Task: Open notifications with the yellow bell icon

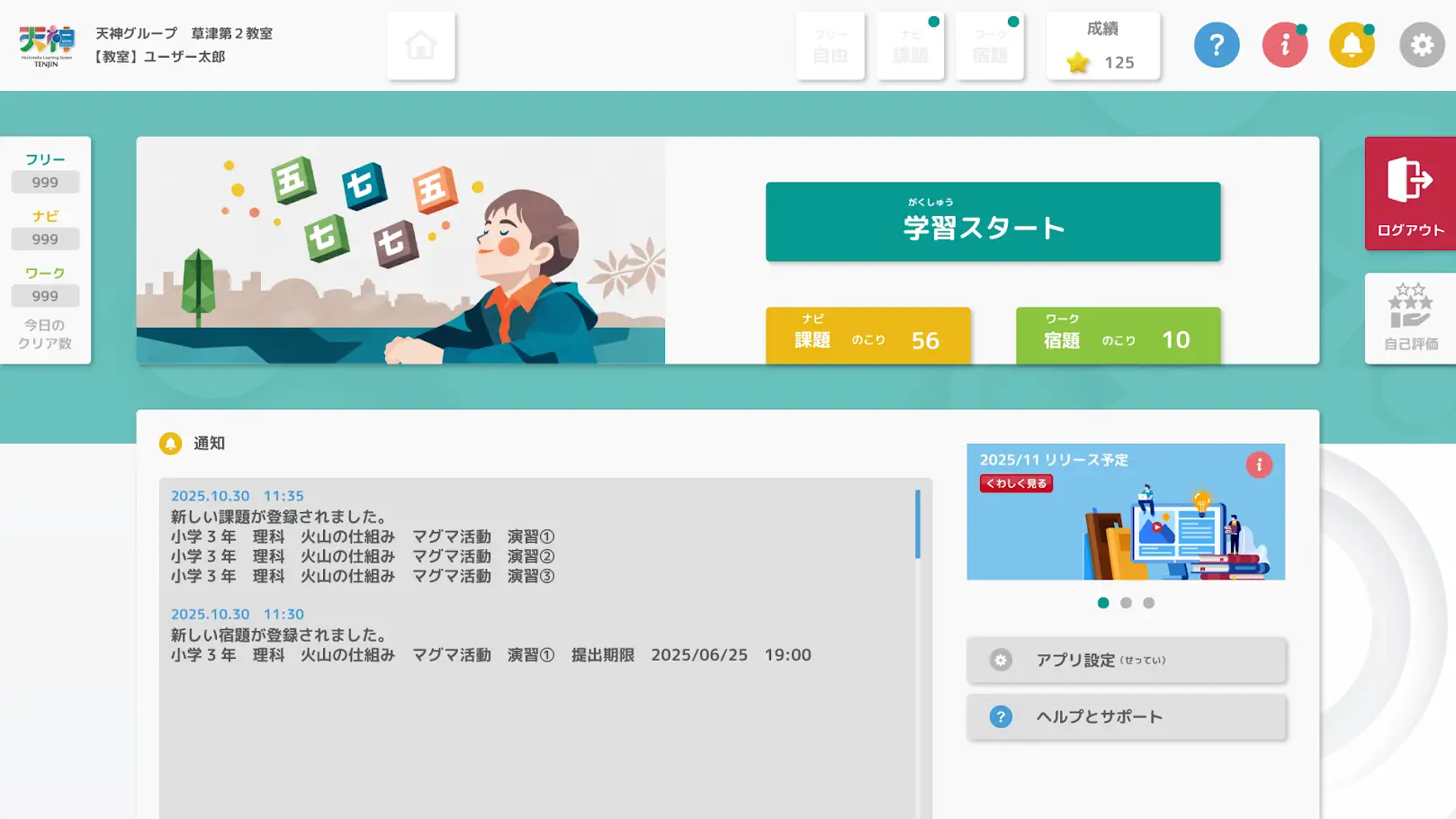Action: coord(1353,44)
